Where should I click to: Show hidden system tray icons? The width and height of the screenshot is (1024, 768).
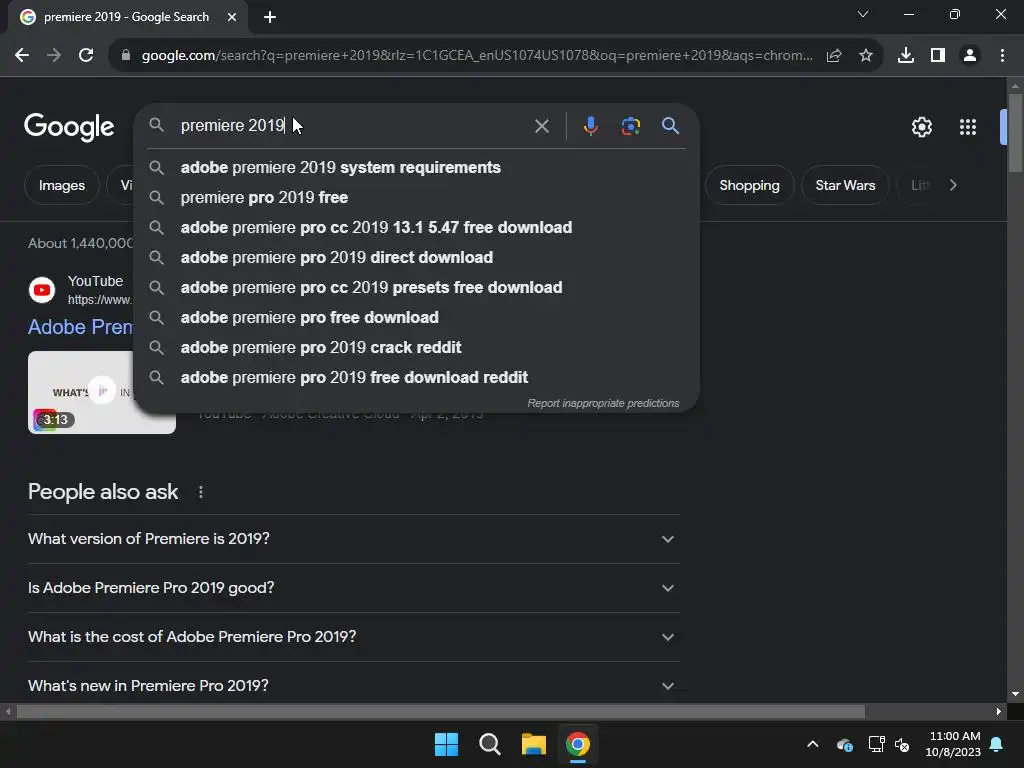coord(812,744)
